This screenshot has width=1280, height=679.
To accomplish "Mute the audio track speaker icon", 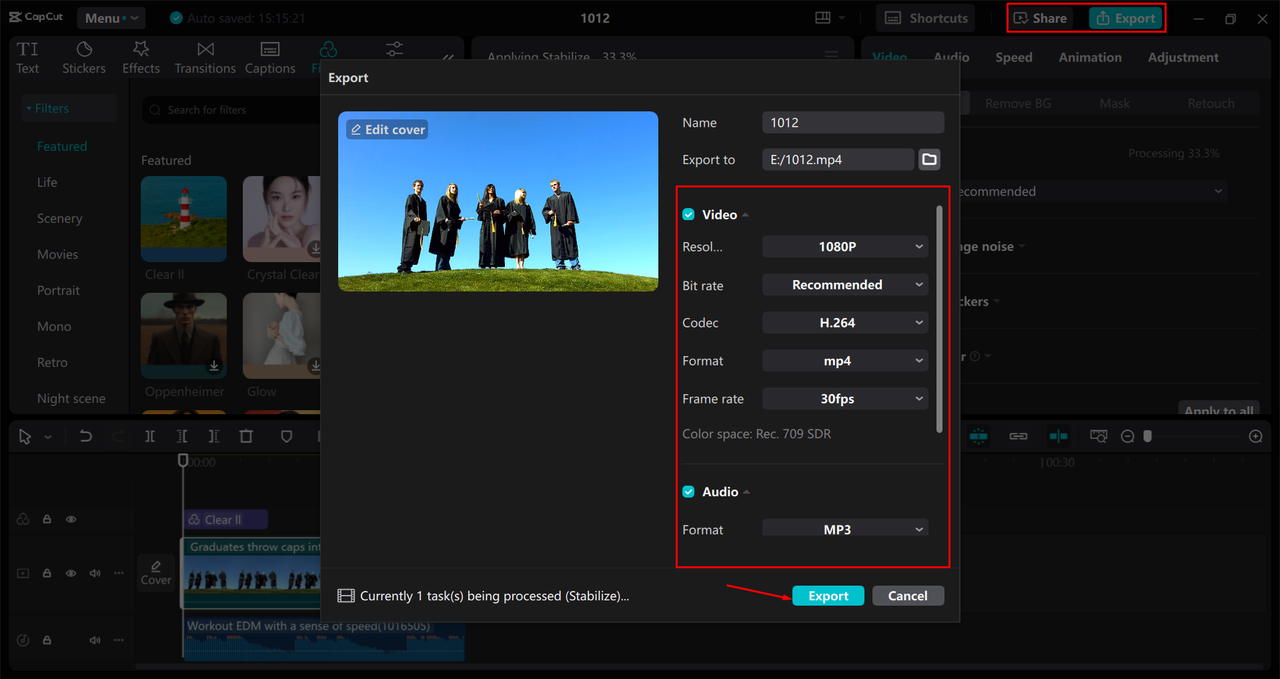I will tap(95, 640).
